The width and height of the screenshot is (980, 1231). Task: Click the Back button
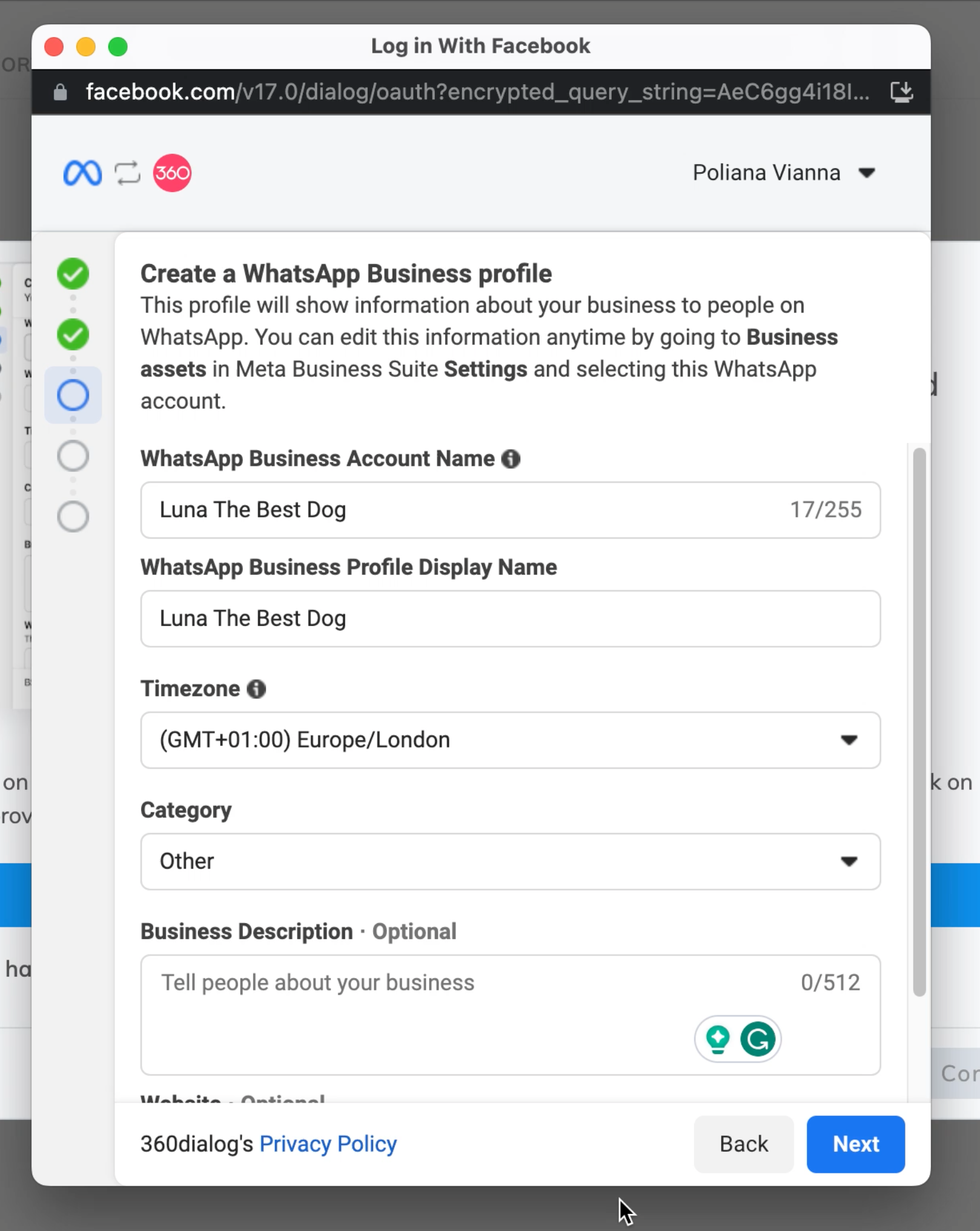tap(744, 1144)
